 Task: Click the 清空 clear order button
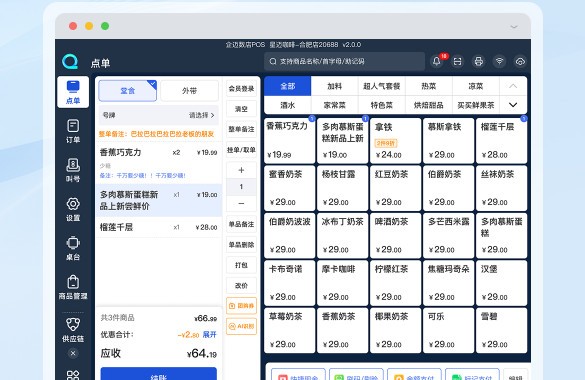point(241,109)
